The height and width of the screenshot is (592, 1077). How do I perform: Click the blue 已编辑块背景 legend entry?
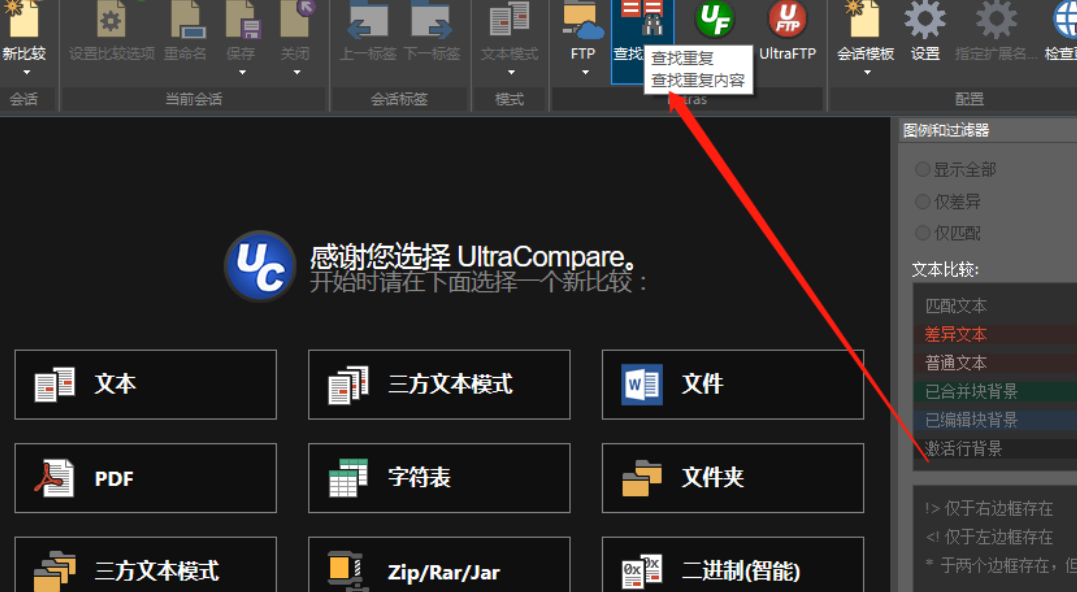click(995, 420)
